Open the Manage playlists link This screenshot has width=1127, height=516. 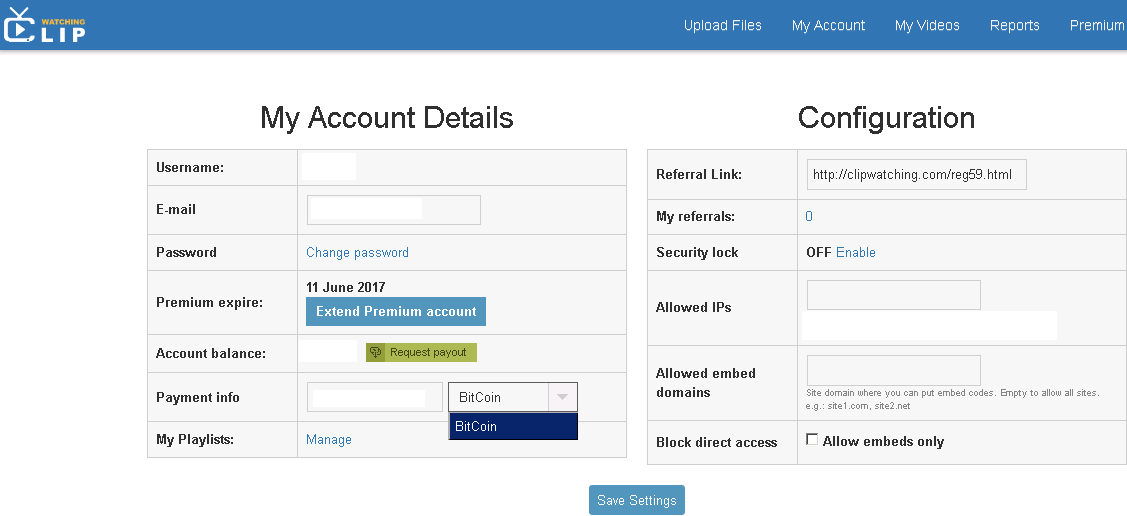(x=328, y=439)
